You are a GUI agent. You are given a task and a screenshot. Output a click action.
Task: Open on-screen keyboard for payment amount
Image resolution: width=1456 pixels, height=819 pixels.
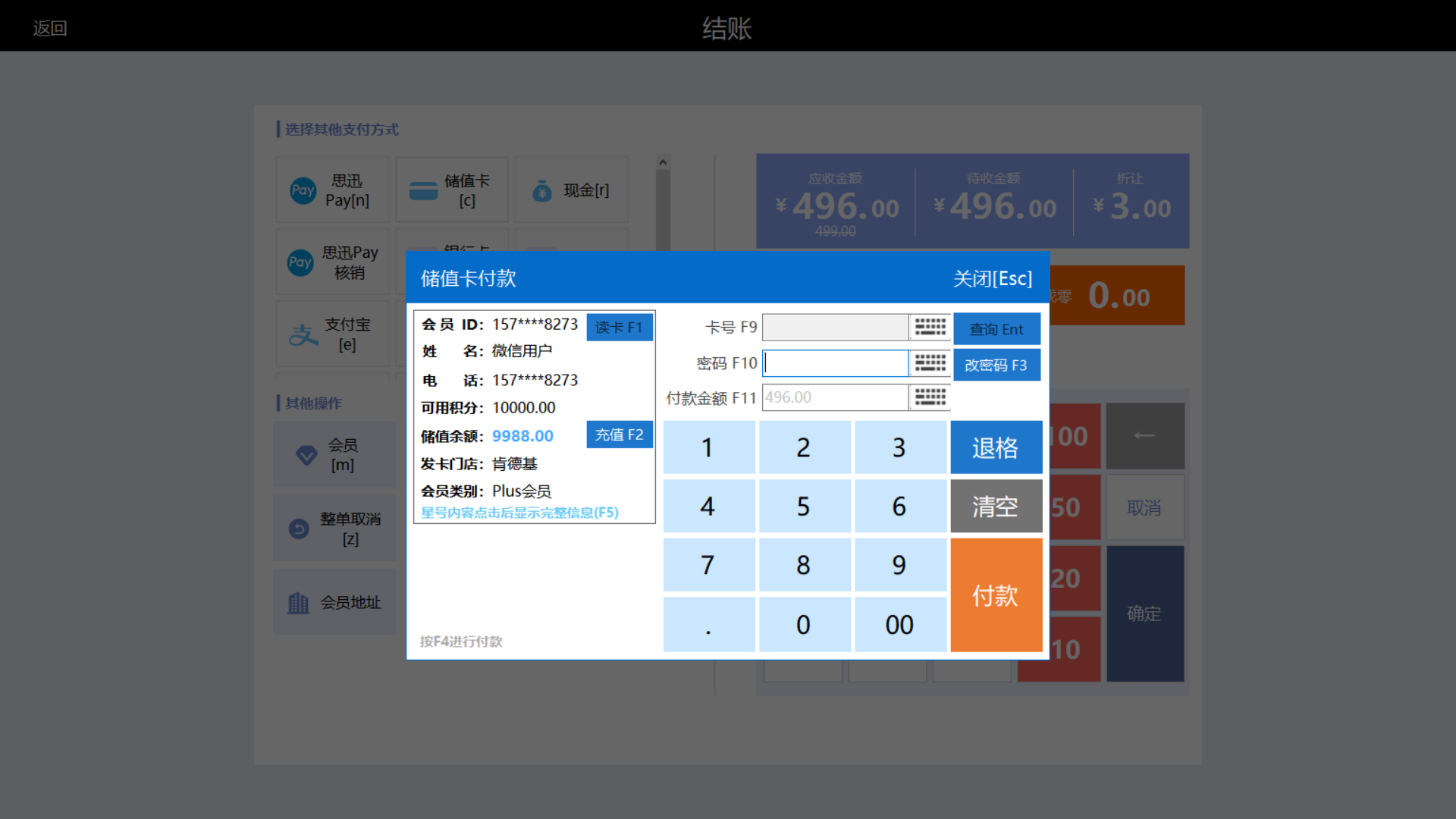pos(930,397)
